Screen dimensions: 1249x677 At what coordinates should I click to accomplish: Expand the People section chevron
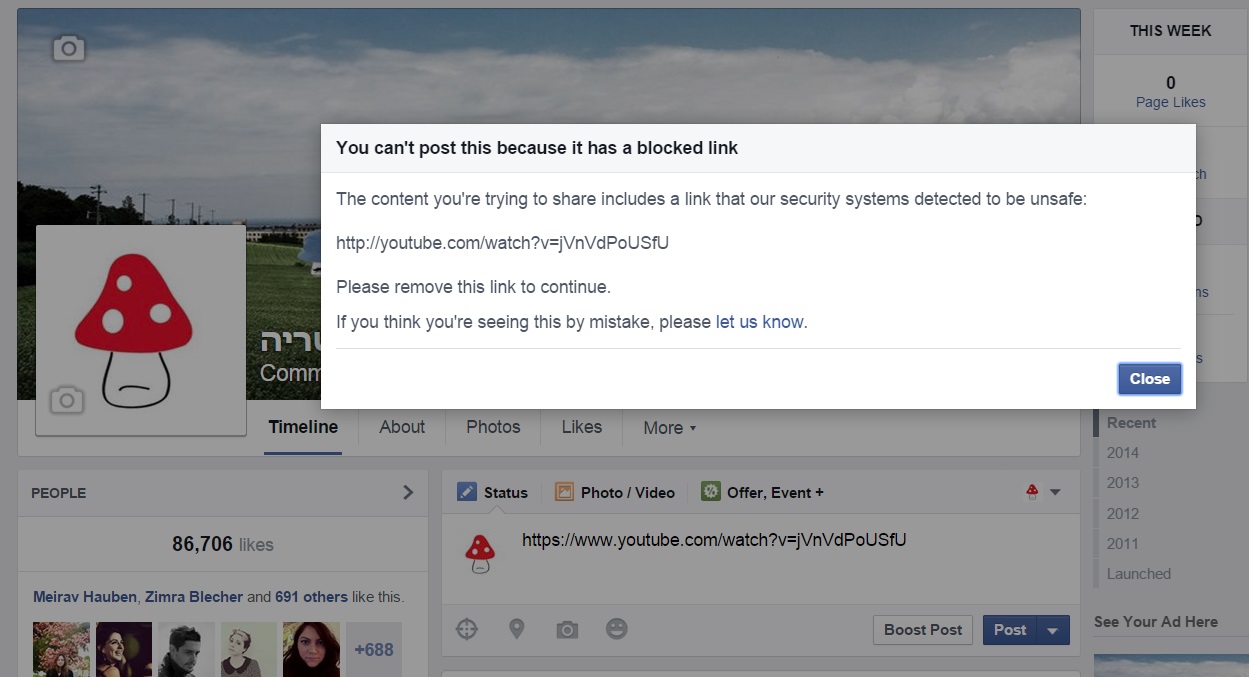[407, 492]
